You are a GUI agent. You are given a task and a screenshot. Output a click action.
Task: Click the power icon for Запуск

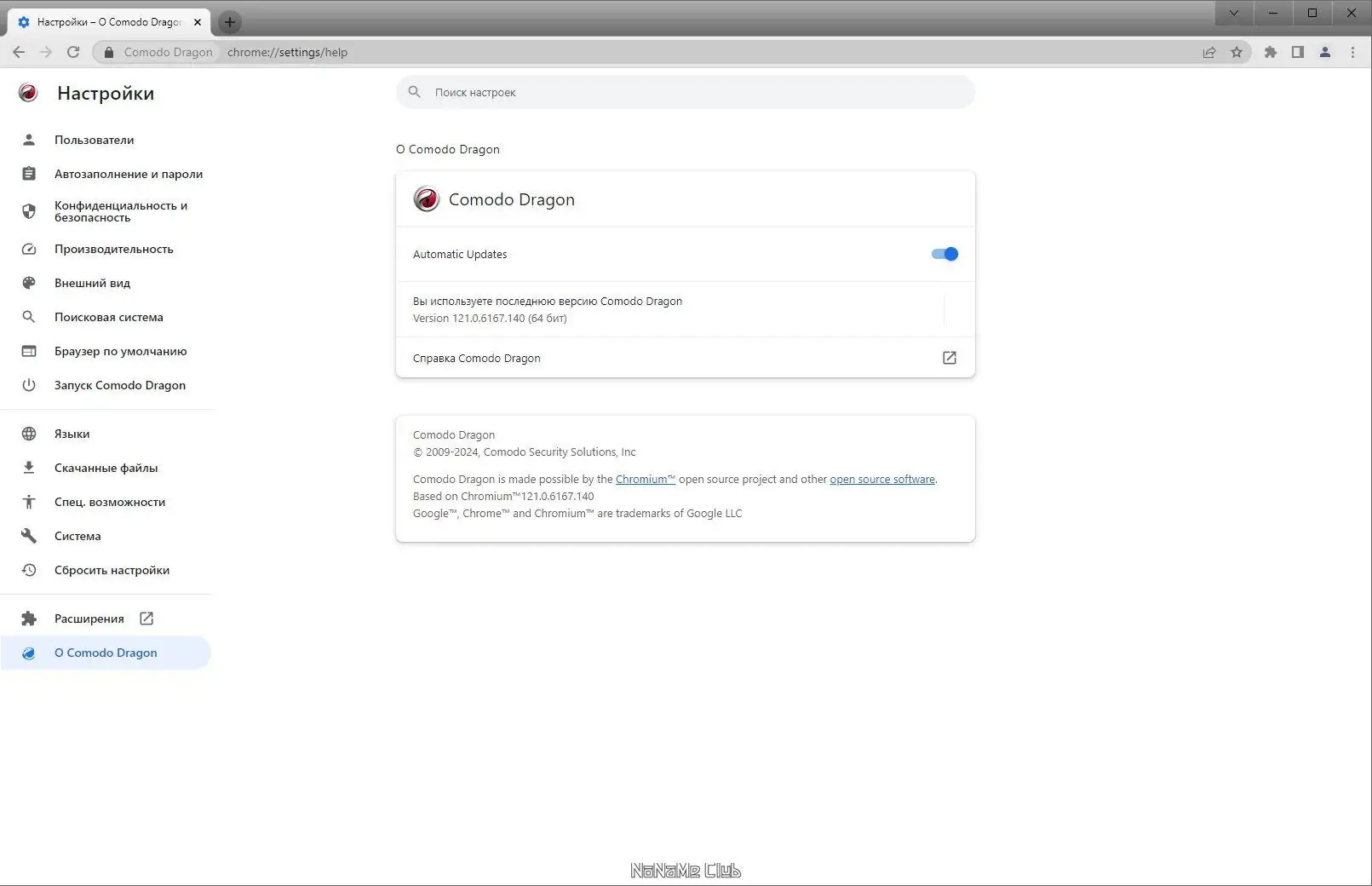click(x=29, y=385)
